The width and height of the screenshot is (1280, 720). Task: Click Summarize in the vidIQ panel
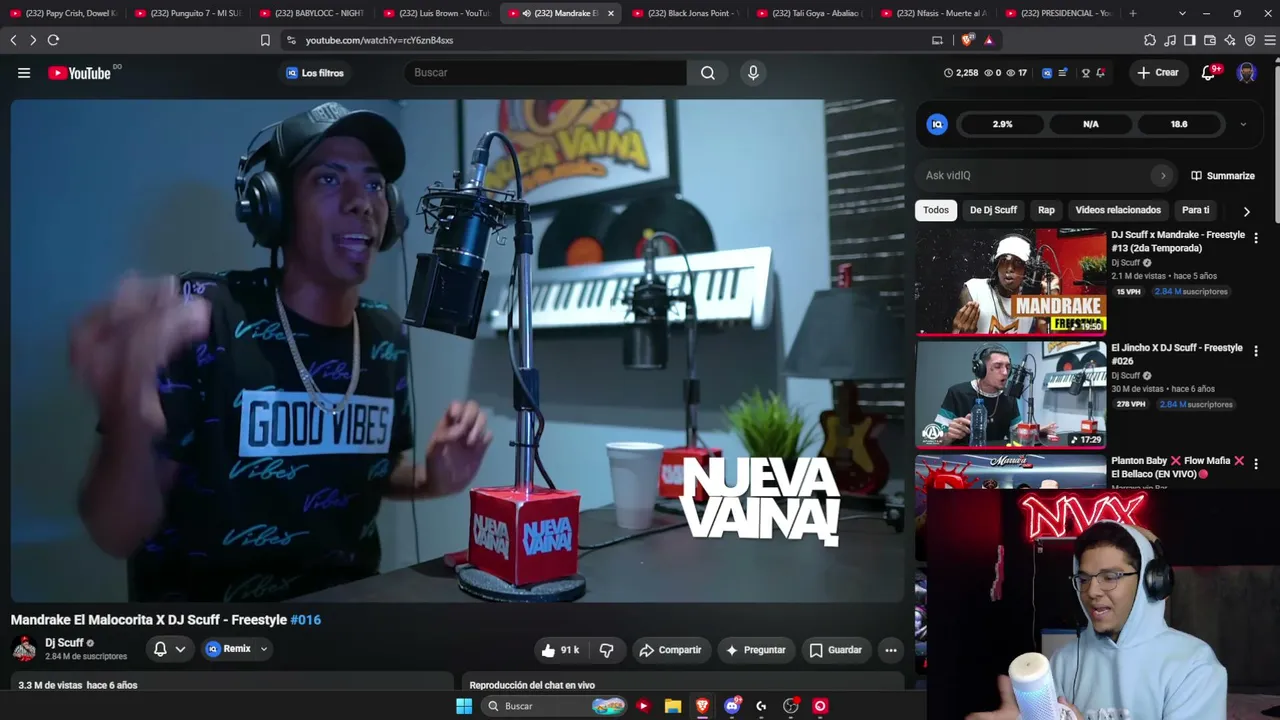(1222, 176)
